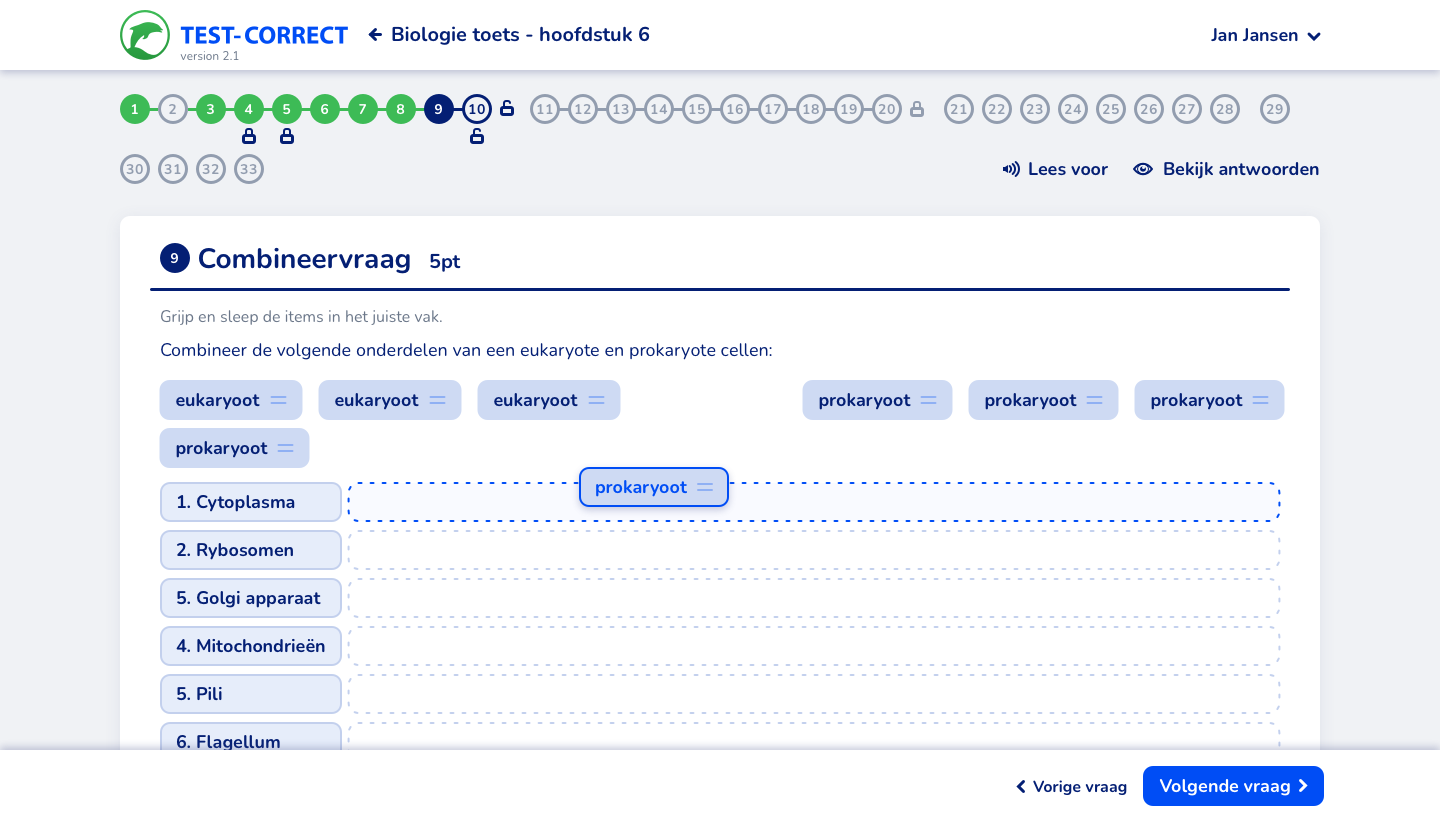The height and width of the screenshot is (820, 1440).
Task: Click the drop zone next to Golgi apparaat
Action: [x=814, y=598]
